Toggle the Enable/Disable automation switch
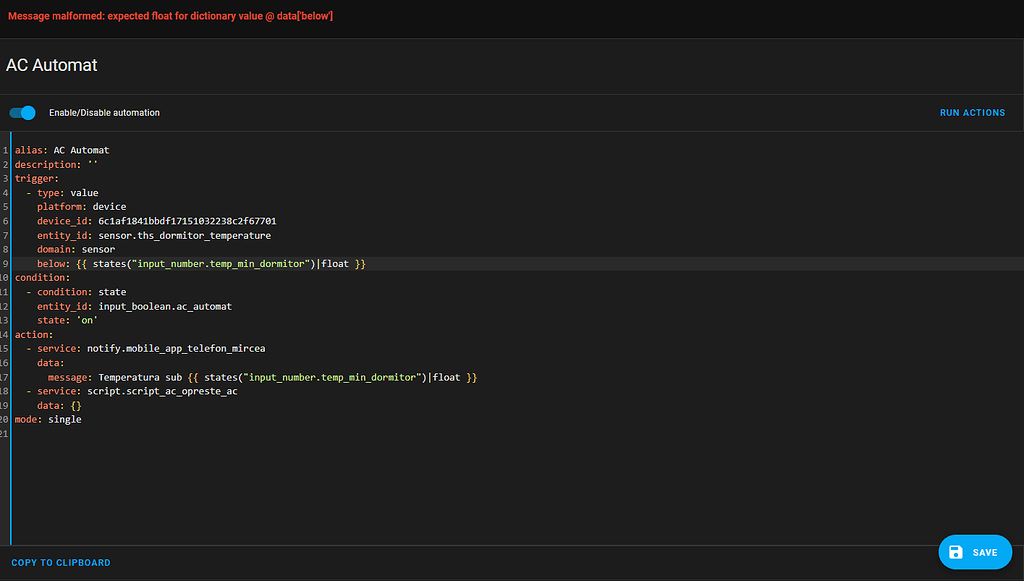1024x581 pixels. pos(21,112)
